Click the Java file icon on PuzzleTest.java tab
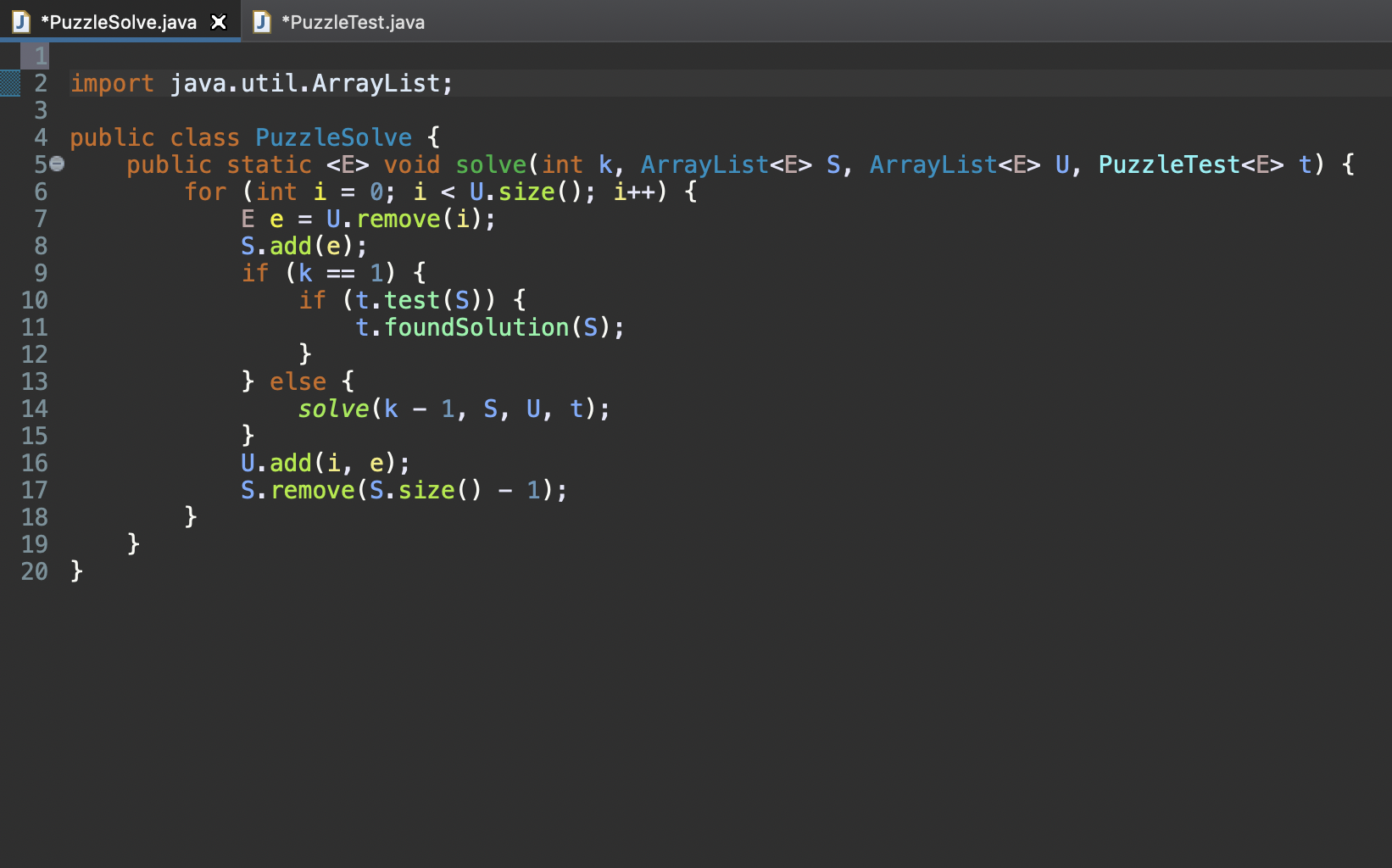 (x=262, y=22)
